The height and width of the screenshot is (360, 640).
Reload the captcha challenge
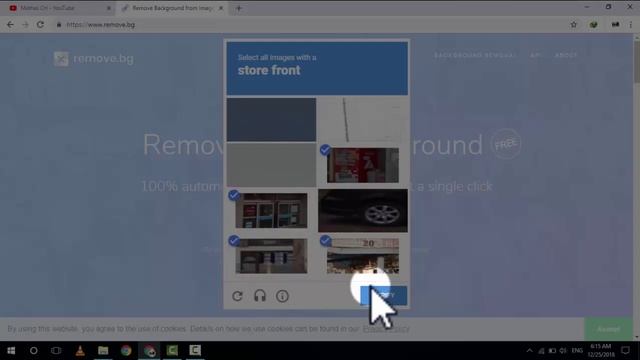237,296
